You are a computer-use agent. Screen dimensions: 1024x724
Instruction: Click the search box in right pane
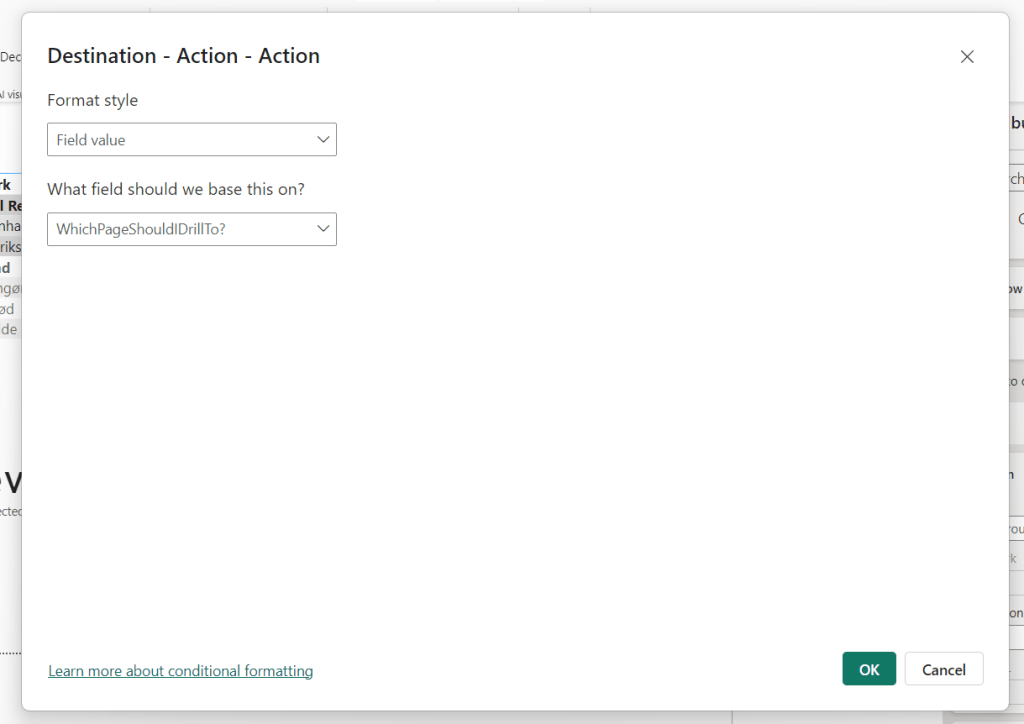pyautogui.click(x=1015, y=179)
